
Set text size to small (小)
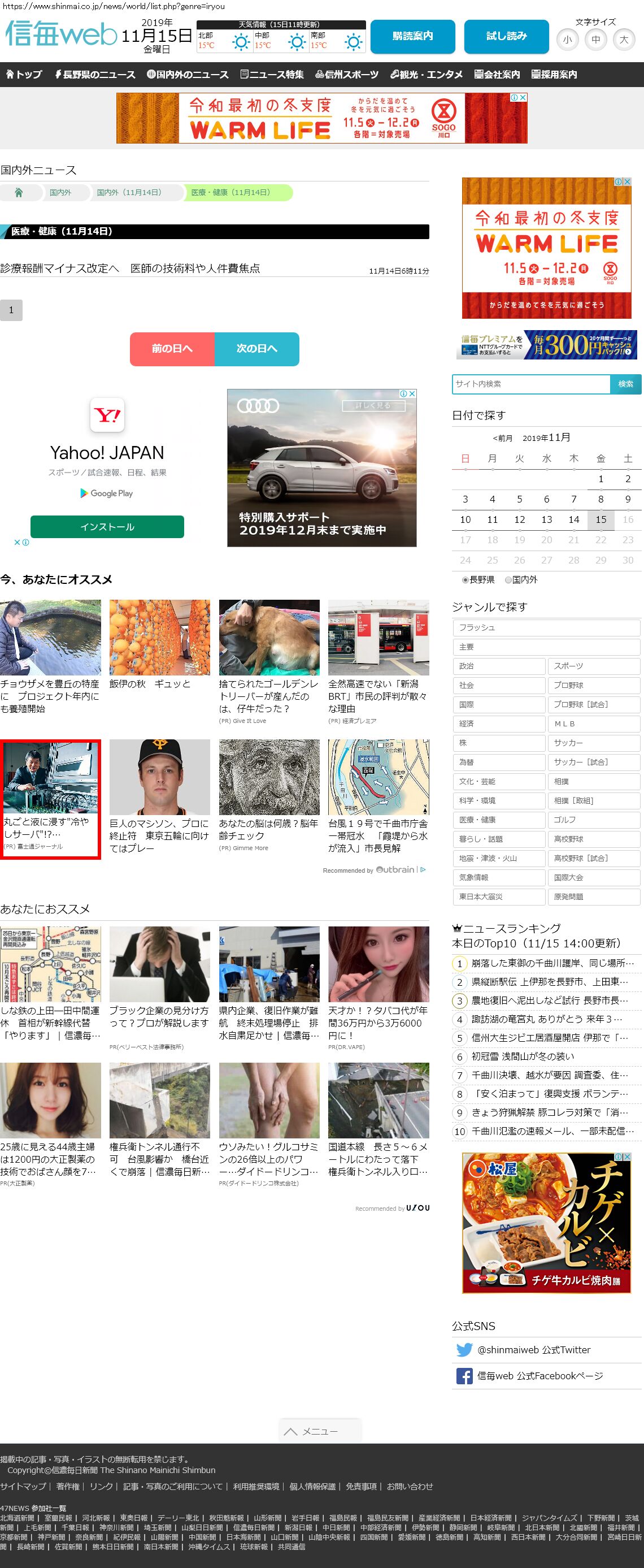[567, 40]
